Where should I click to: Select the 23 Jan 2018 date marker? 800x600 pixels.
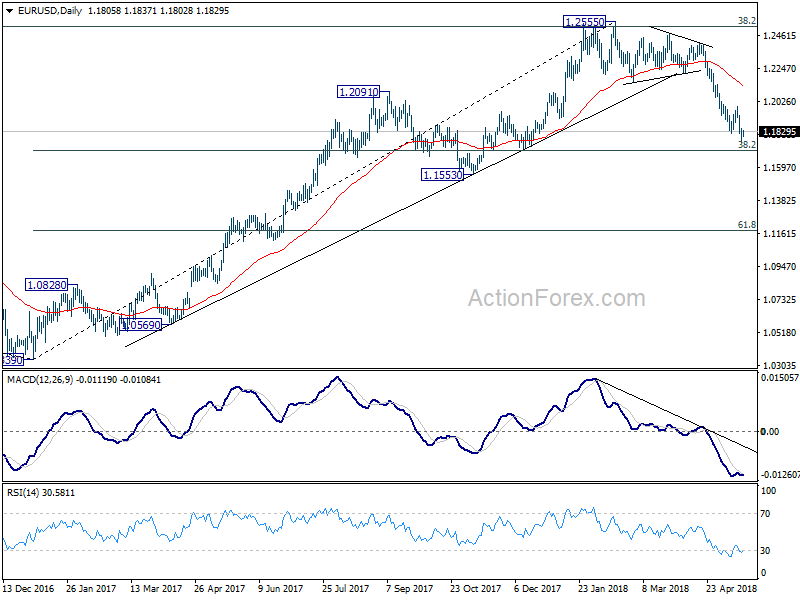603,588
